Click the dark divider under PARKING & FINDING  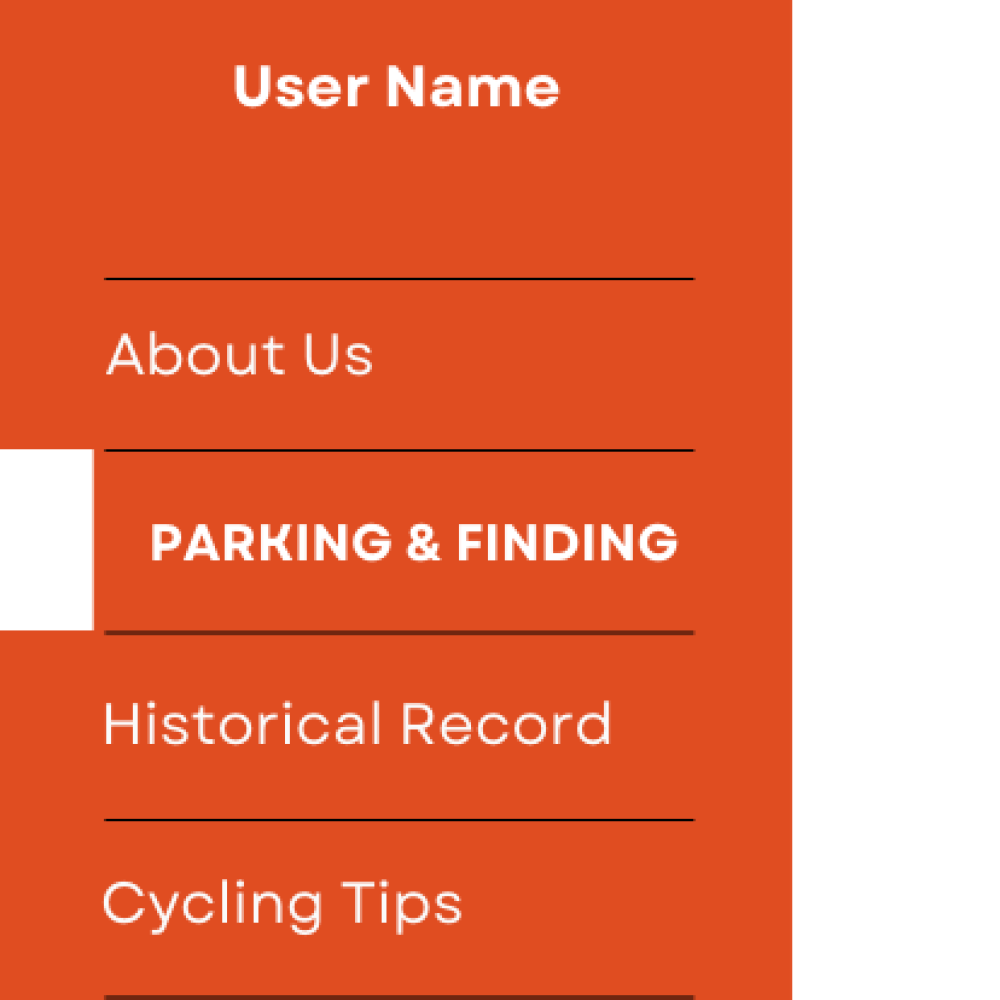tap(399, 633)
